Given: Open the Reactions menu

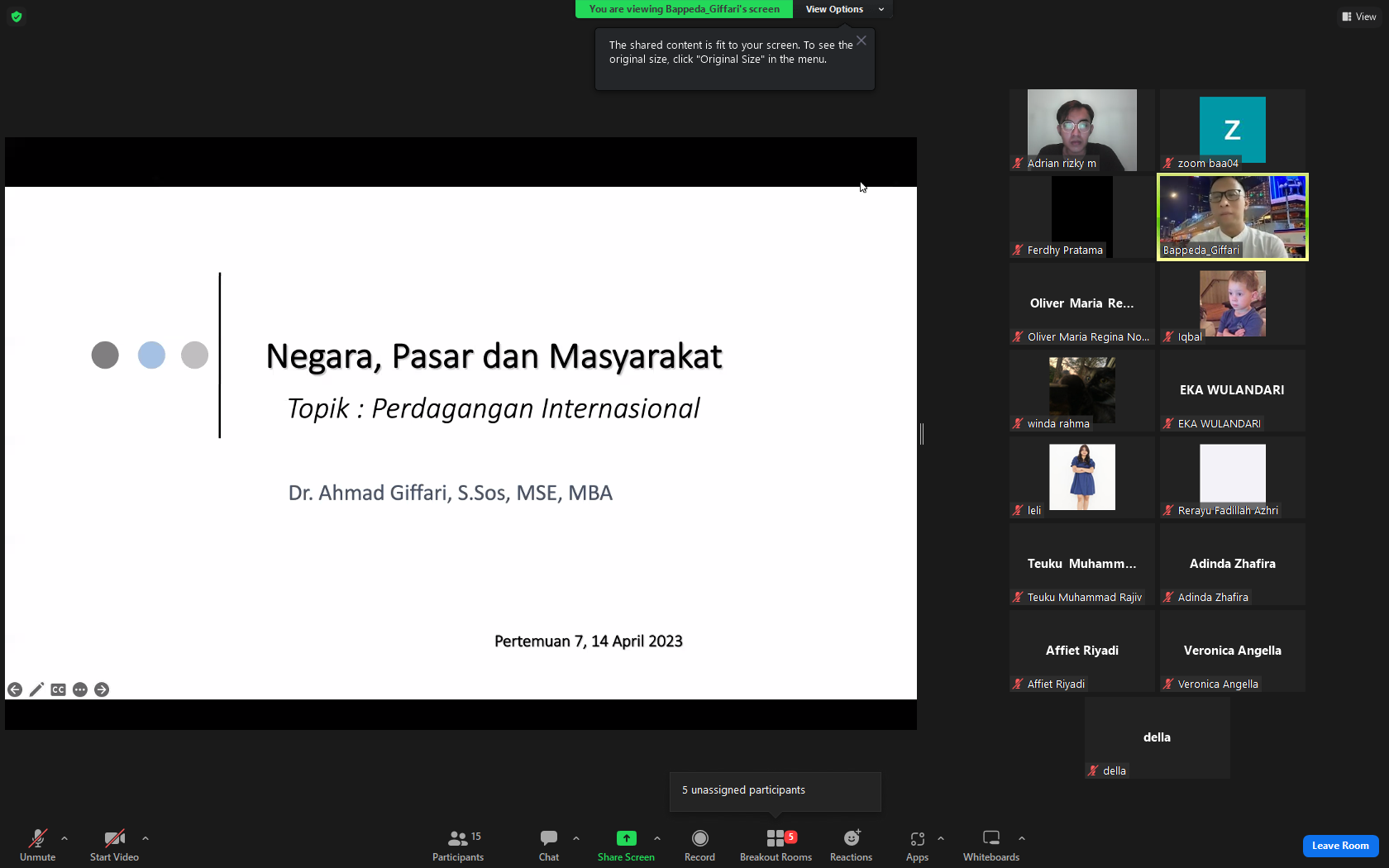Looking at the screenshot, I should point(851,846).
